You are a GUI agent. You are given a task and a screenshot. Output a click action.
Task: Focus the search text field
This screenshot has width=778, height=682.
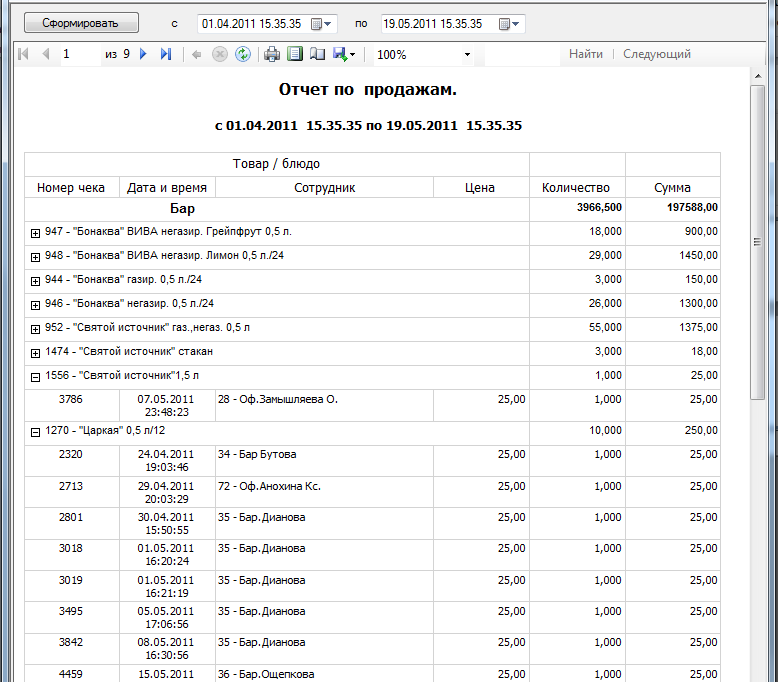[x=522, y=54]
